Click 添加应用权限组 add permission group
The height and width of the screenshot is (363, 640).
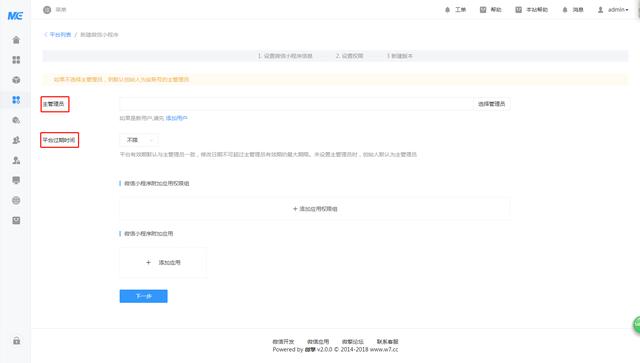(x=315, y=209)
